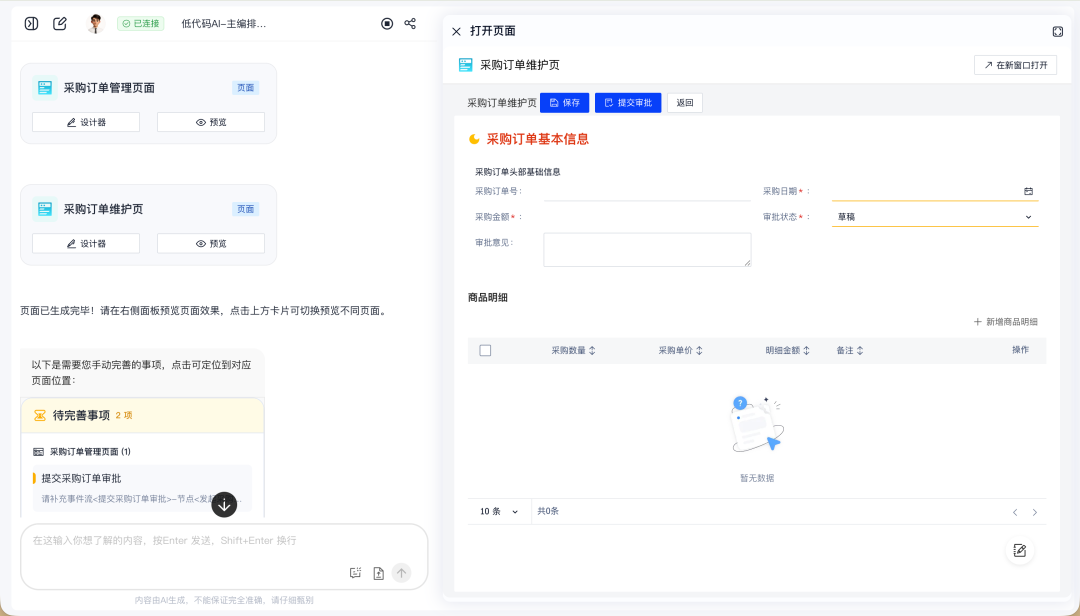Screen dimensions: 1080x616
Task: Click the 低代码AI-主编排 title text
Action: tap(223, 23)
